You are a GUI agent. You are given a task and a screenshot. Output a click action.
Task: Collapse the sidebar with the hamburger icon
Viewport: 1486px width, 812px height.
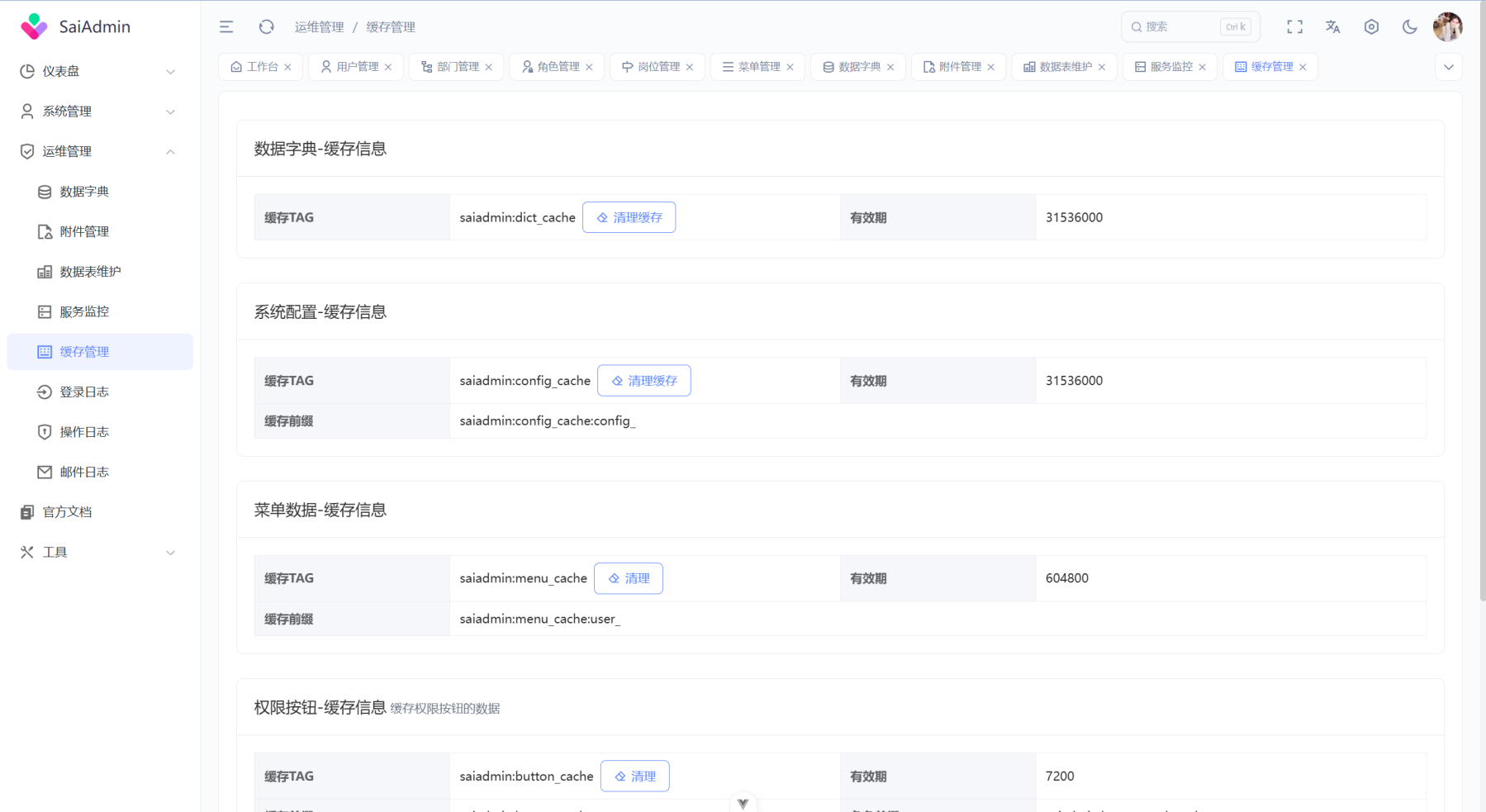(226, 27)
